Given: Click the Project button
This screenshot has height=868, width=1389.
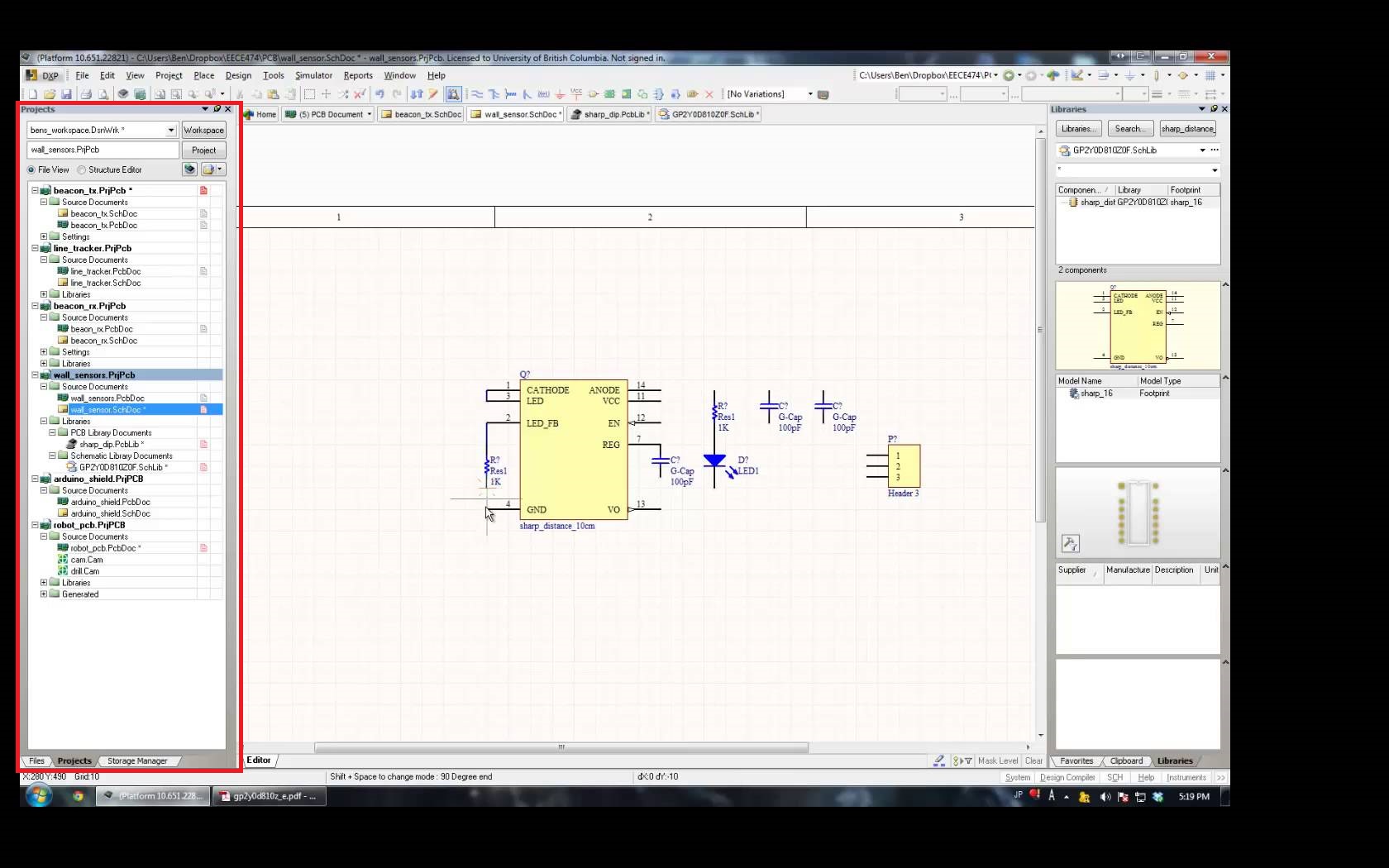Looking at the screenshot, I should (x=203, y=150).
